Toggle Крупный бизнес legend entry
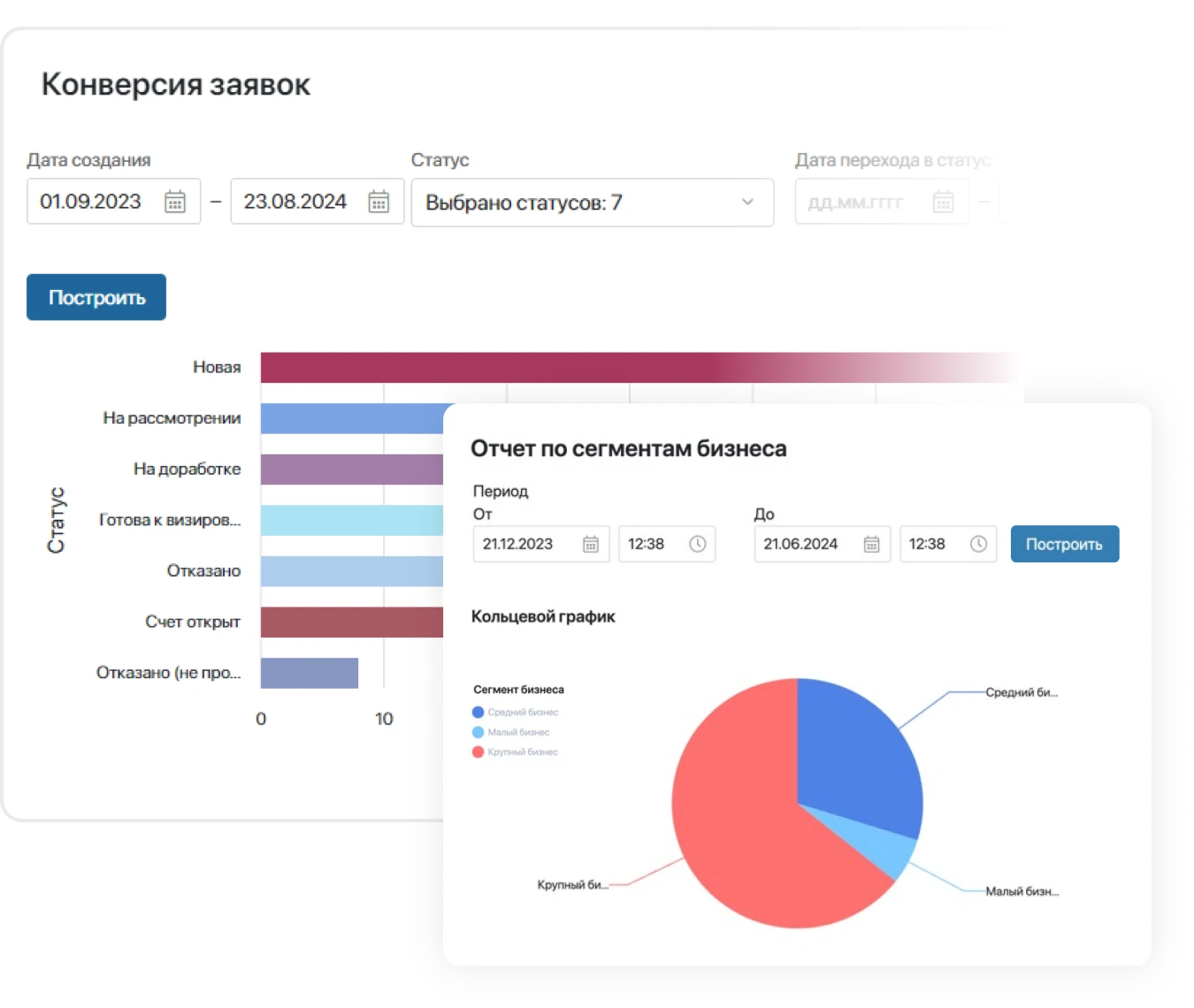 click(x=522, y=752)
